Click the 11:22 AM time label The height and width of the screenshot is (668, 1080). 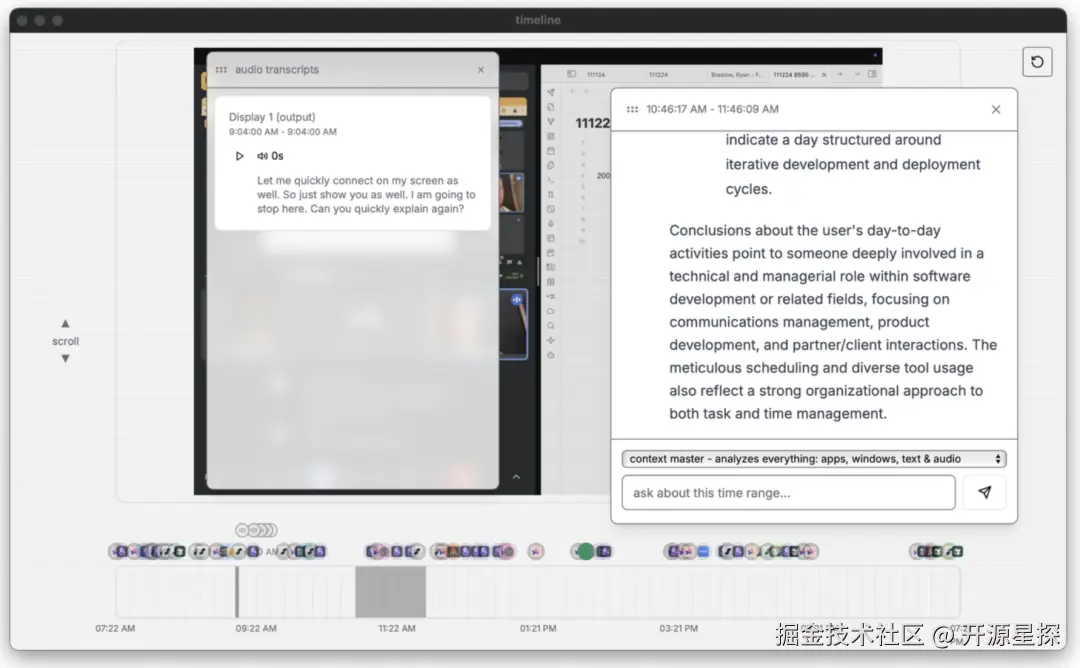click(397, 629)
